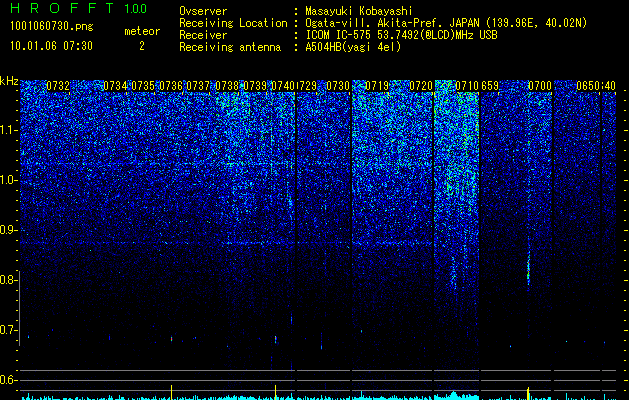The height and width of the screenshot is (400, 629).
Task: Click the 0650 time marker
Action: tap(588, 86)
